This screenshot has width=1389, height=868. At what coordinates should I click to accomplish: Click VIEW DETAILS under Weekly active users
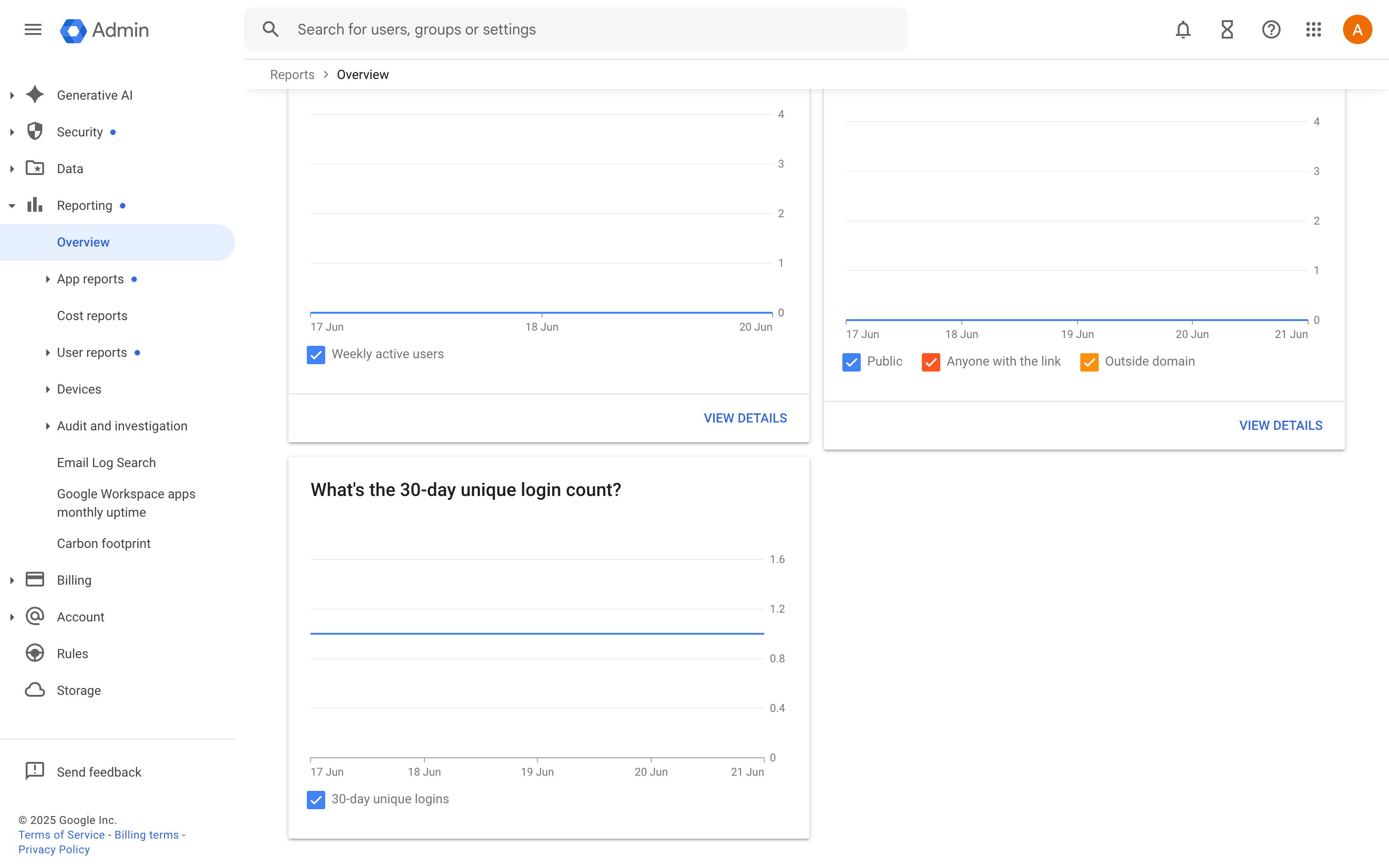coord(745,418)
